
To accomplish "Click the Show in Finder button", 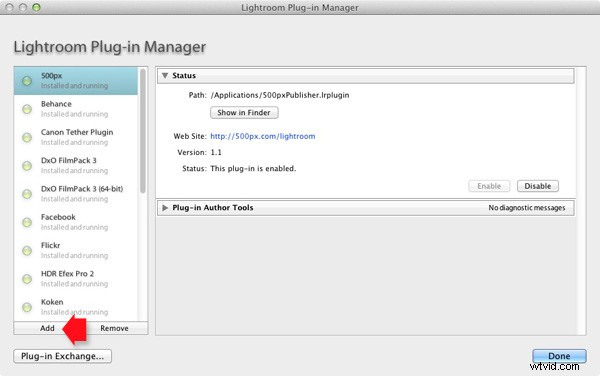I will [244, 112].
